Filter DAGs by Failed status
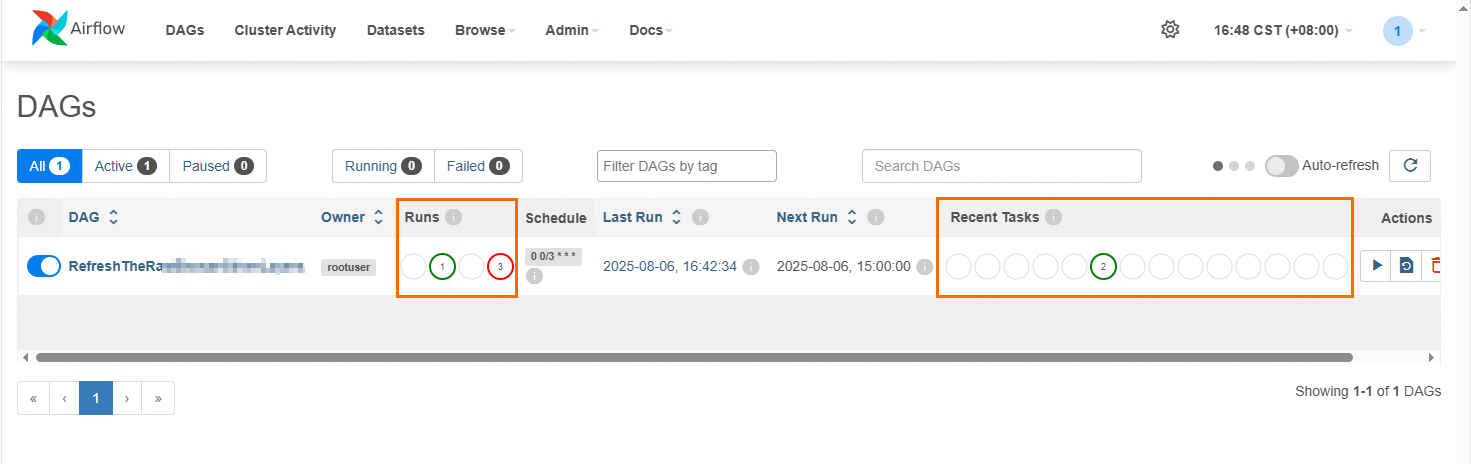The height and width of the screenshot is (464, 1471). [x=478, y=166]
